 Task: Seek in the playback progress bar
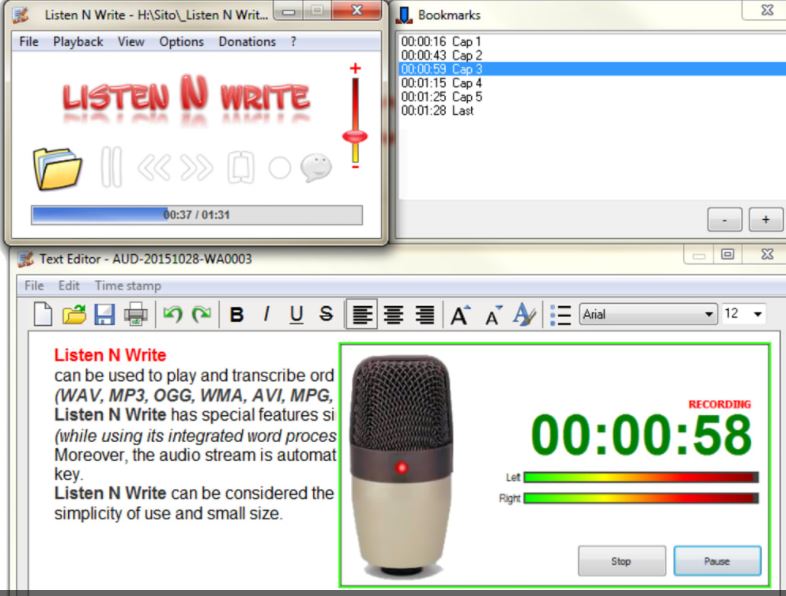pyautogui.click(x=196, y=215)
